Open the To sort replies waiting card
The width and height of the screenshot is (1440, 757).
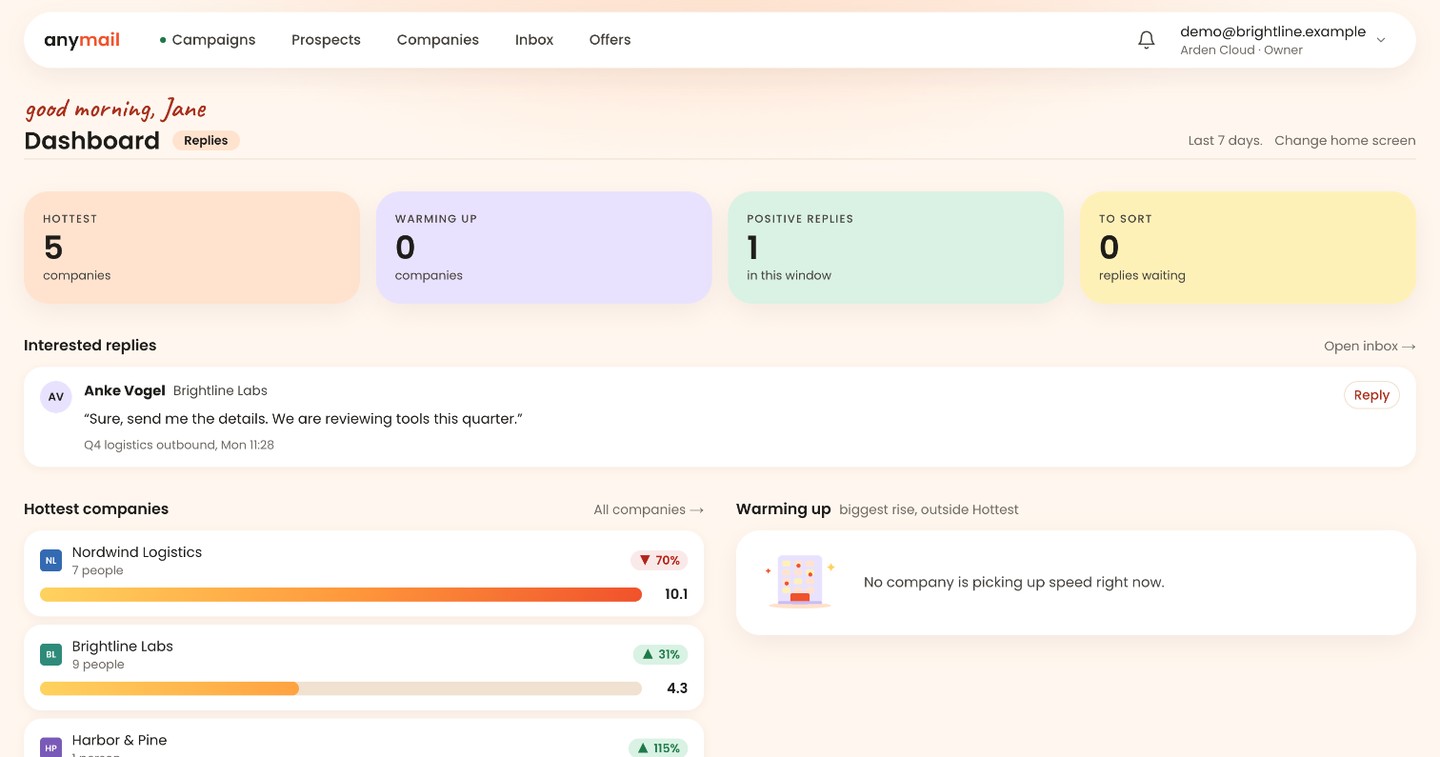point(1248,247)
